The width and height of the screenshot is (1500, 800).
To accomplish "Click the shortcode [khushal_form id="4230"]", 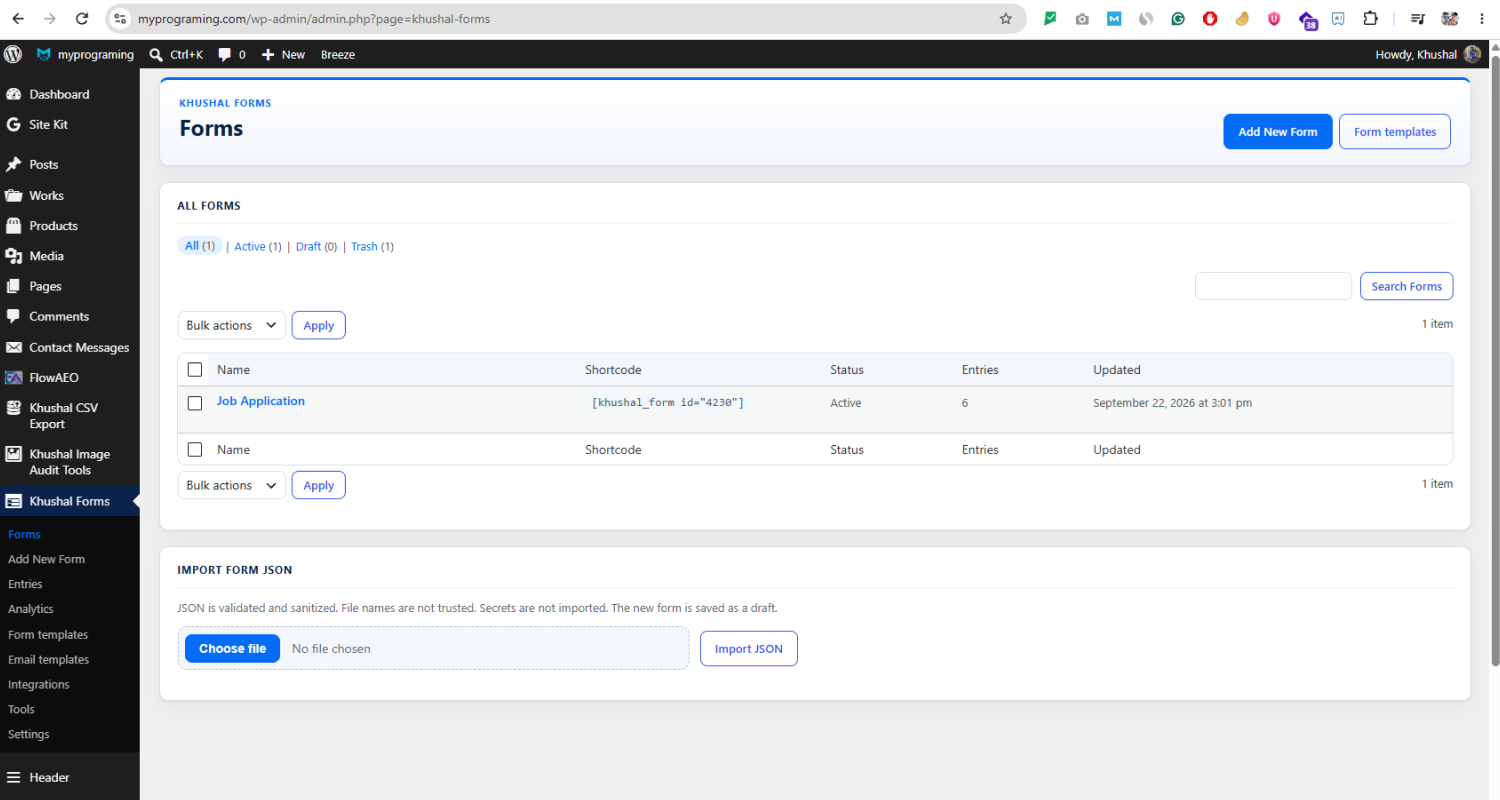I will point(668,402).
